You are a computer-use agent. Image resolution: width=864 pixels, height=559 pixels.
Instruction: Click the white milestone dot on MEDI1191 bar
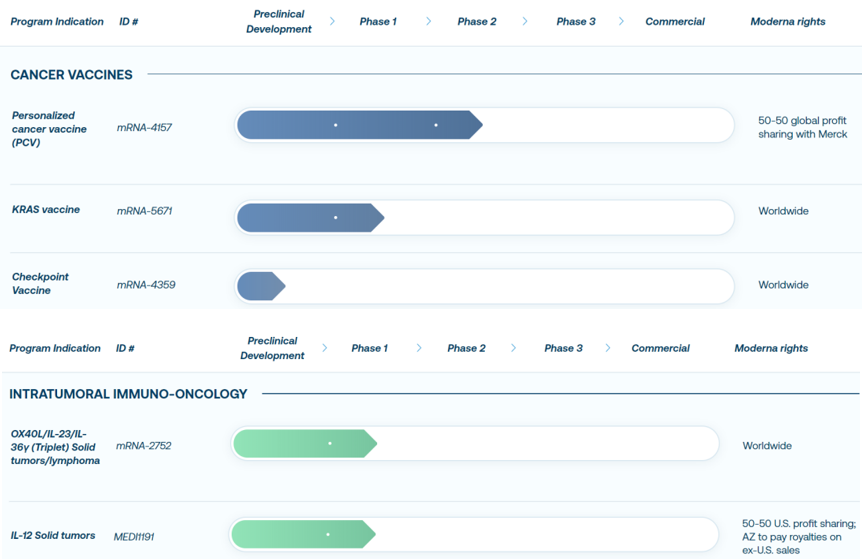click(328, 534)
